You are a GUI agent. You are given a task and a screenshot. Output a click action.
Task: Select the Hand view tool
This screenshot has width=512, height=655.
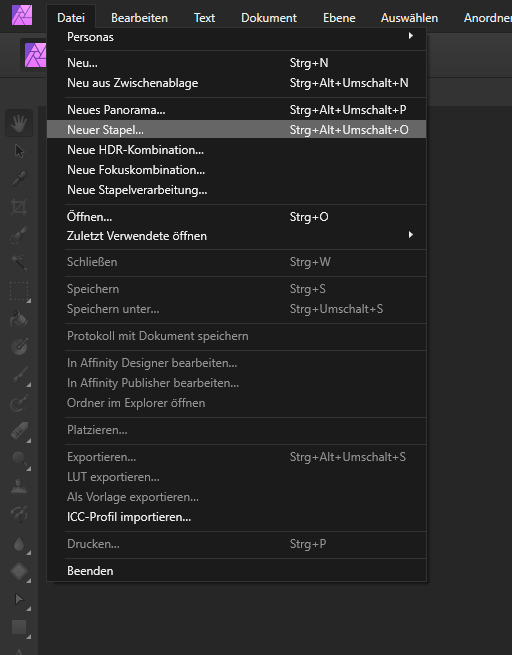pyautogui.click(x=19, y=123)
